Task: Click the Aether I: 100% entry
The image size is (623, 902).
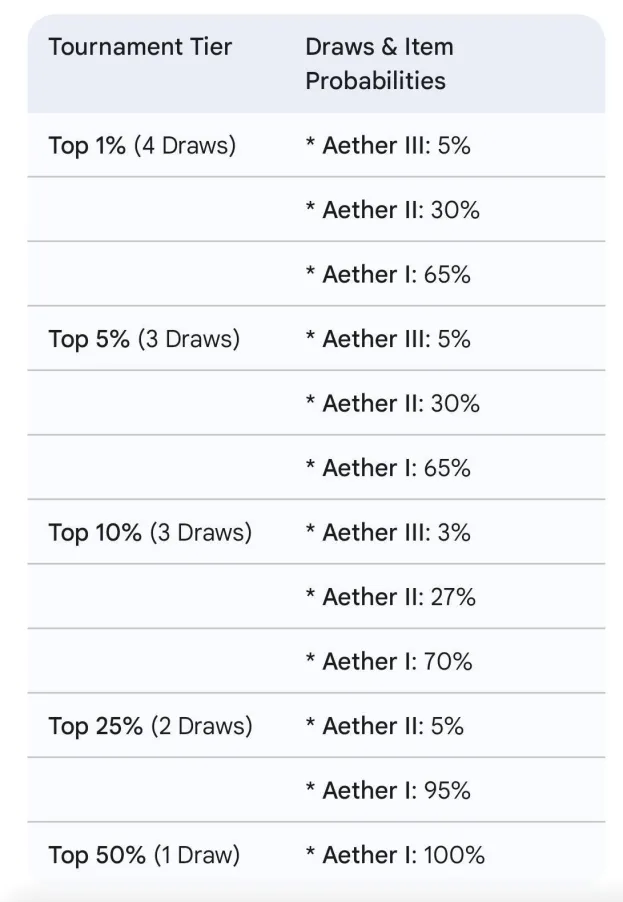Action: coord(395,855)
